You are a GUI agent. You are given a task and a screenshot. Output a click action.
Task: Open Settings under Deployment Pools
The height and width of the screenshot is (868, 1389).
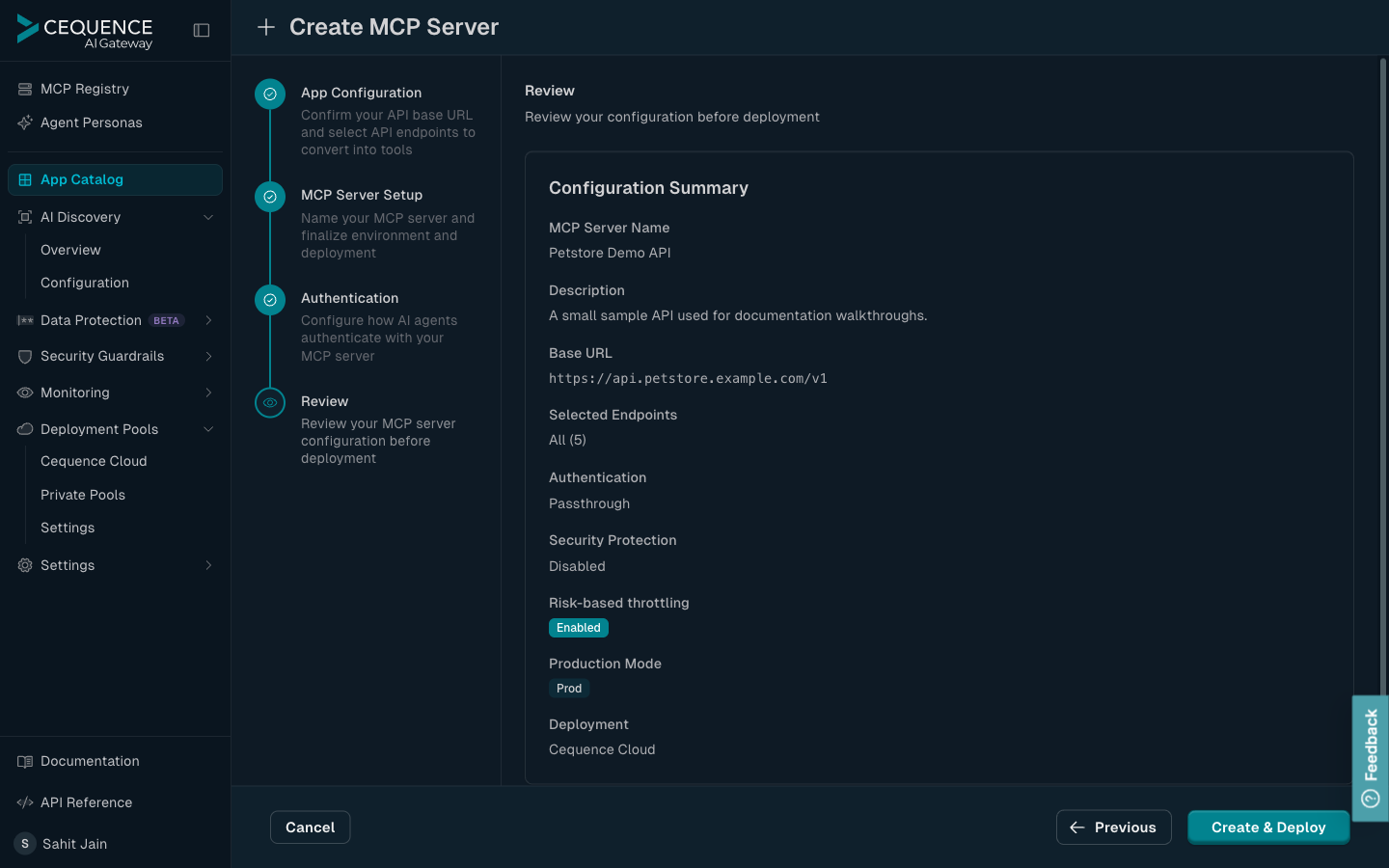(x=68, y=528)
